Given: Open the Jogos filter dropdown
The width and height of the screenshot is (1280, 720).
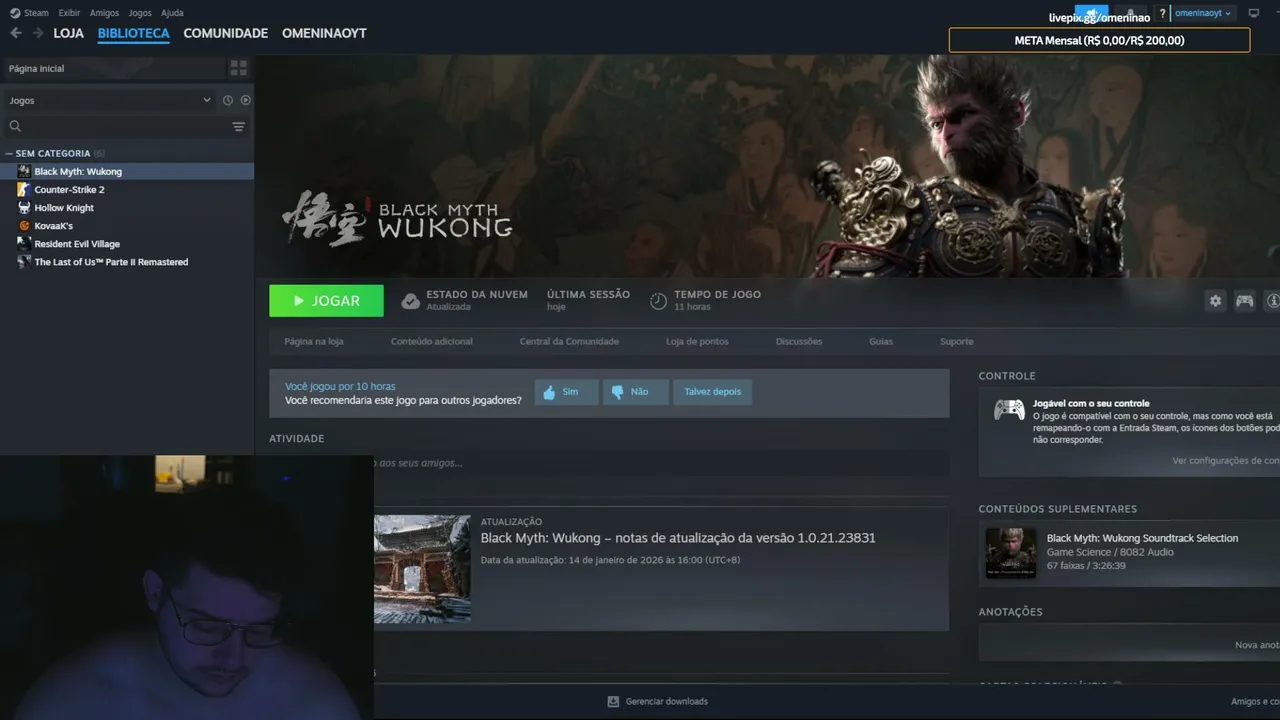Looking at the screenshot, I should pos(110,100).
